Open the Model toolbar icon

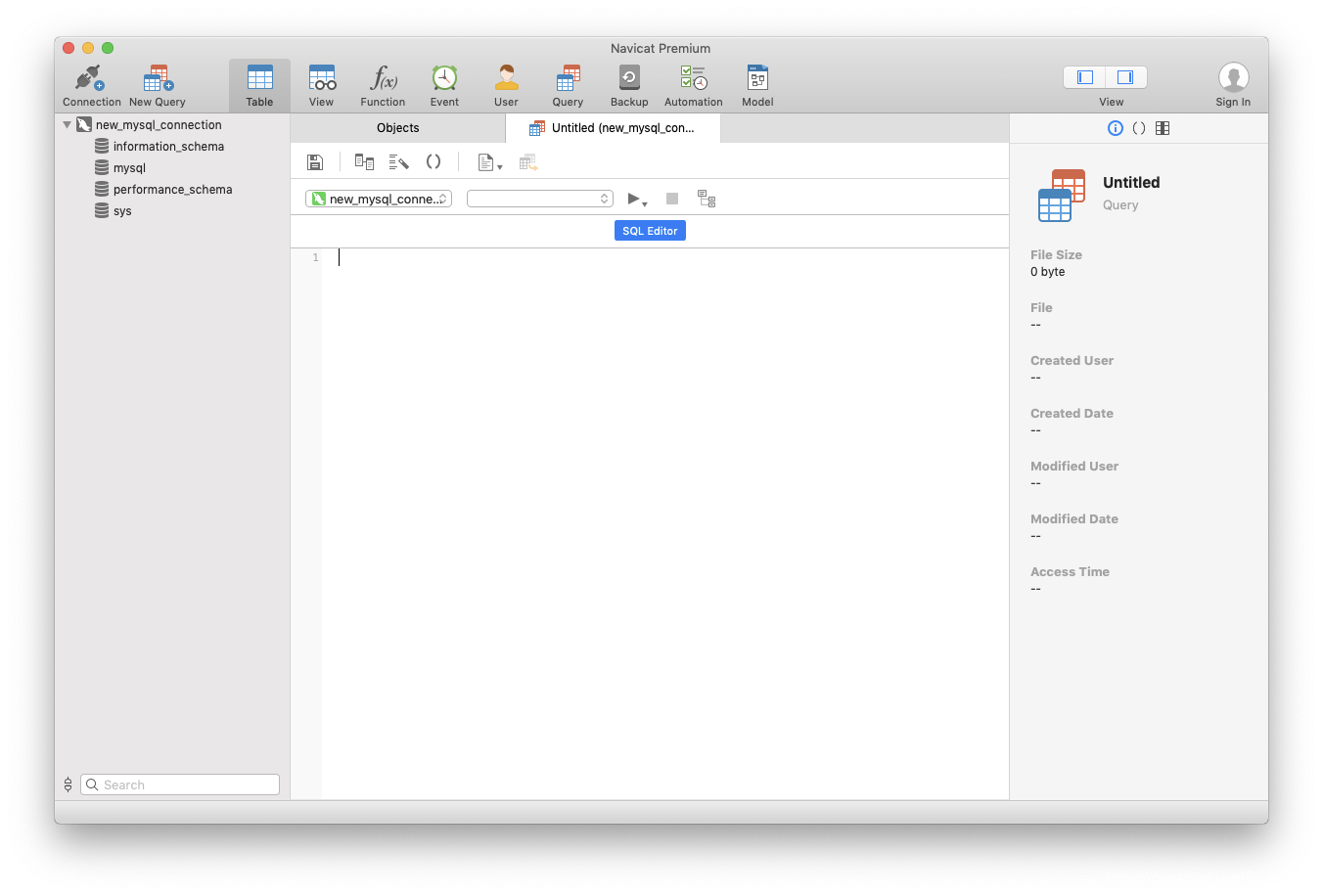757,85
